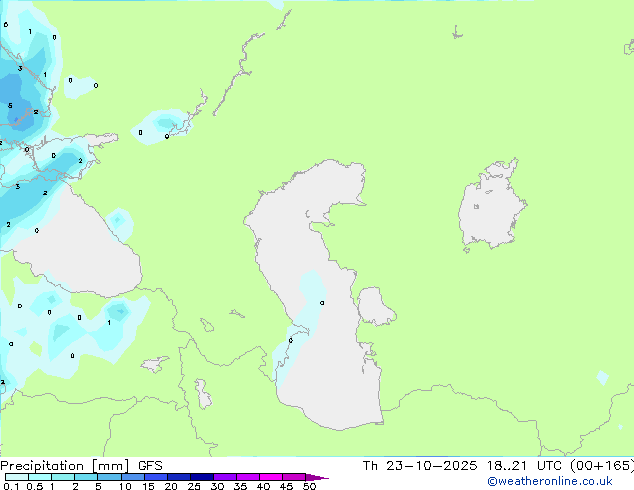Click the legend label '10'
This screenshot has width=634, height=490.
click(125, 486)
